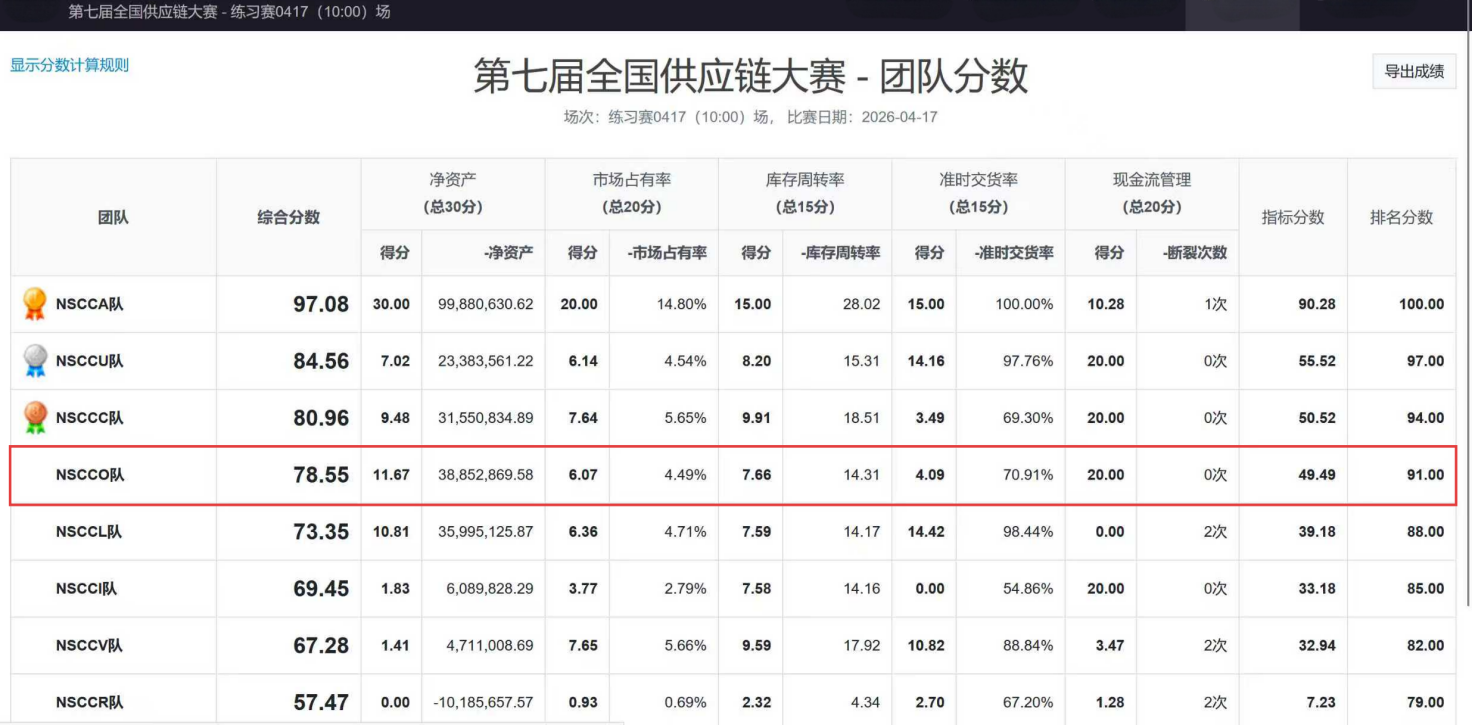
Task: Select team name NSCCV队
Action: point(90,646)
